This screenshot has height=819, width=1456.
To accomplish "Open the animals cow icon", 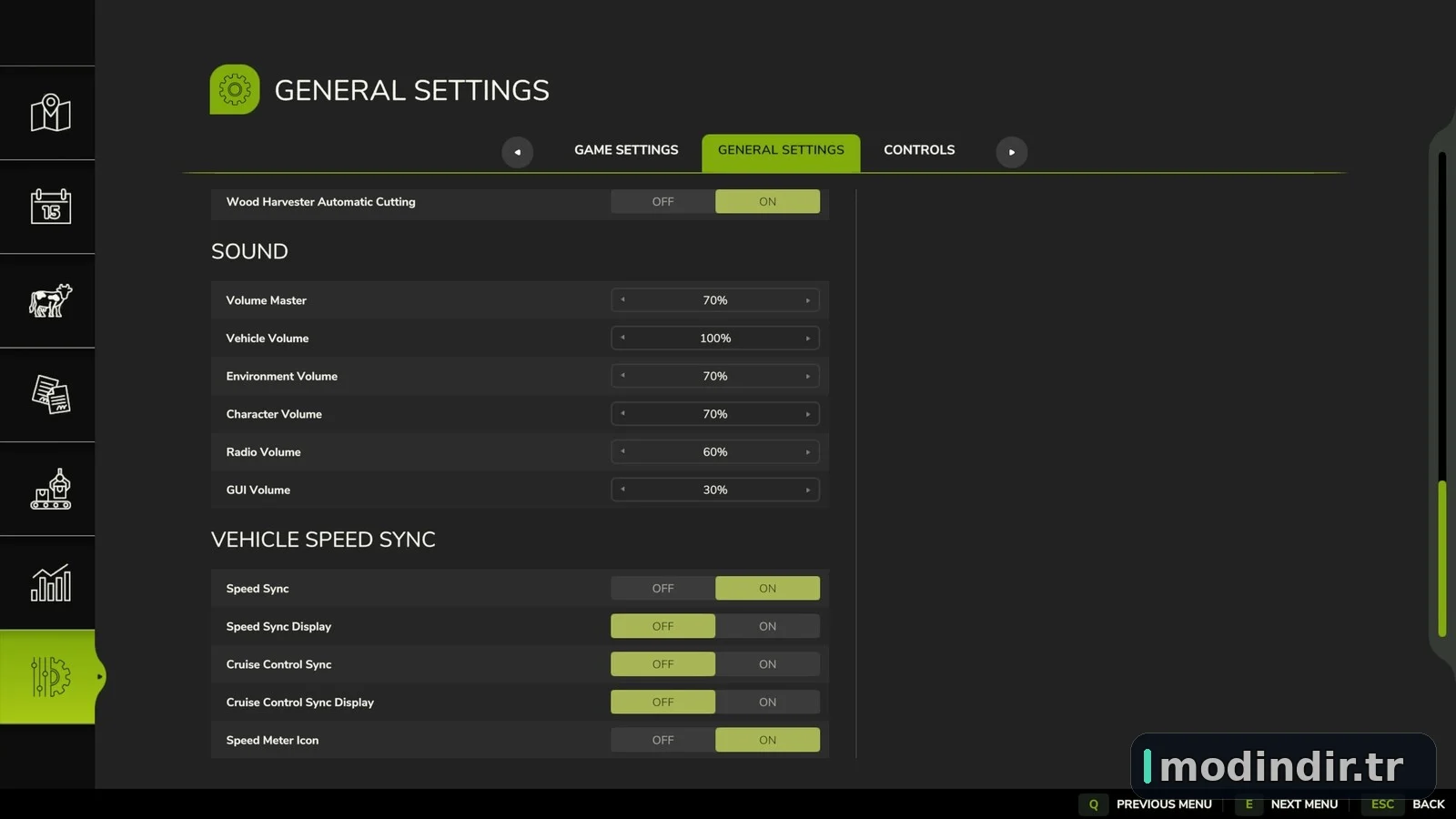I will 50,300.
